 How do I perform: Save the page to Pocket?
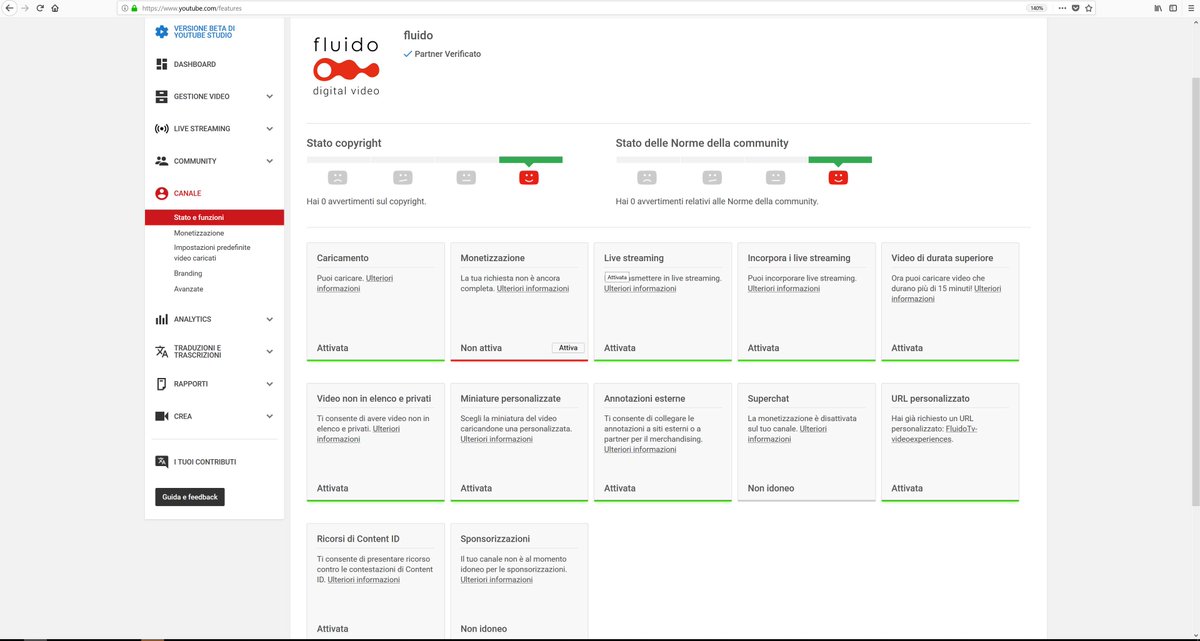click(1076, 8)
